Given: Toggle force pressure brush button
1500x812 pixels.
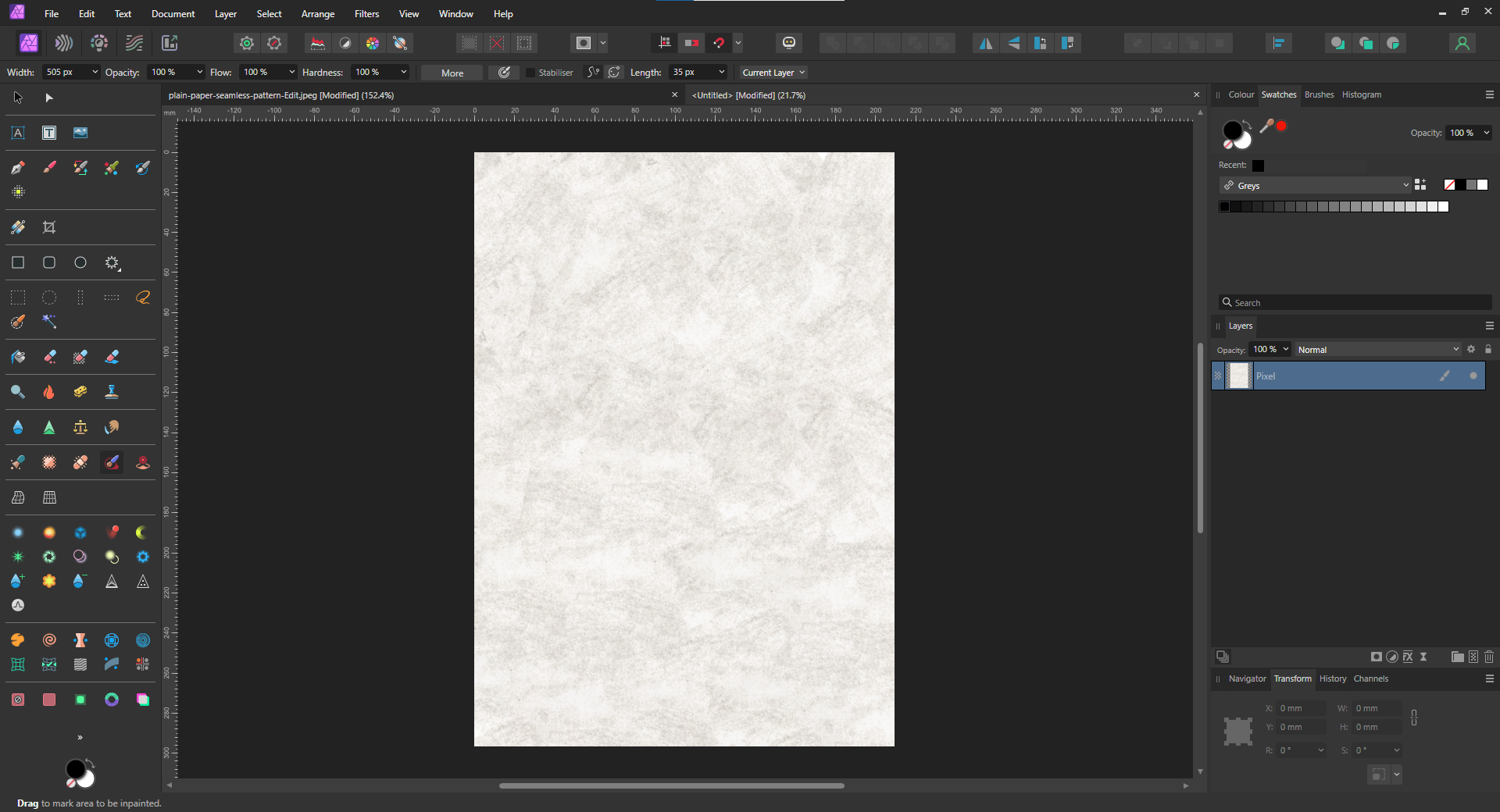Looking at the screenshot, I should [x=505, y=73].
